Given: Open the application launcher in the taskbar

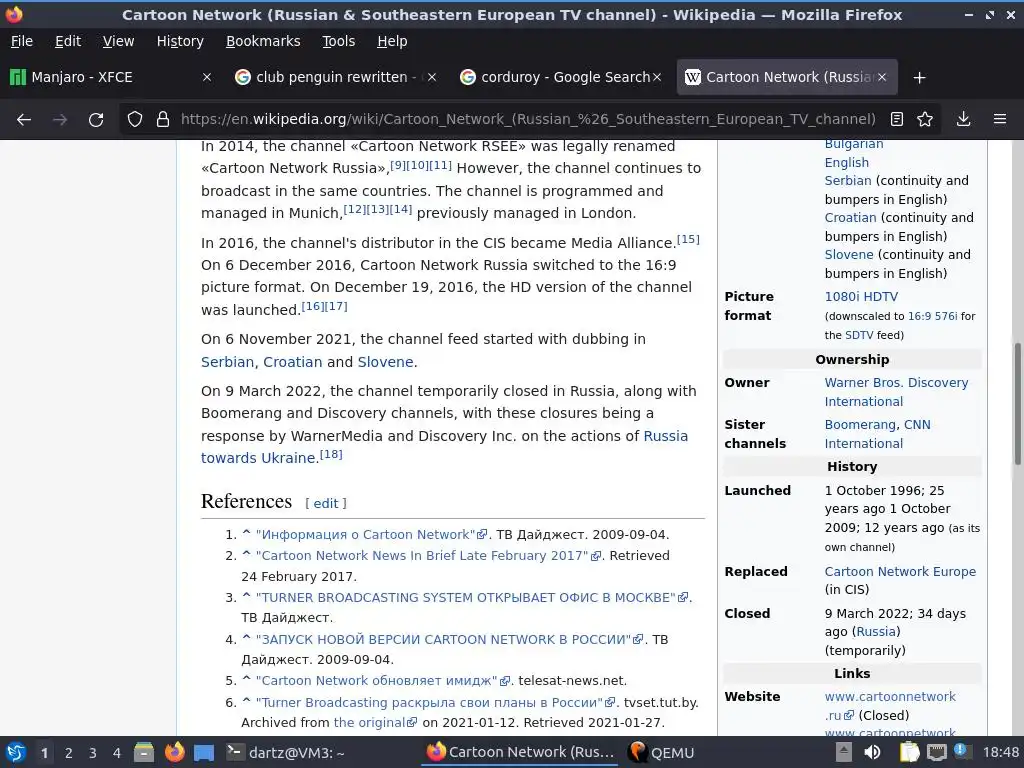Looking at the screenshot, I should (16, 752).
